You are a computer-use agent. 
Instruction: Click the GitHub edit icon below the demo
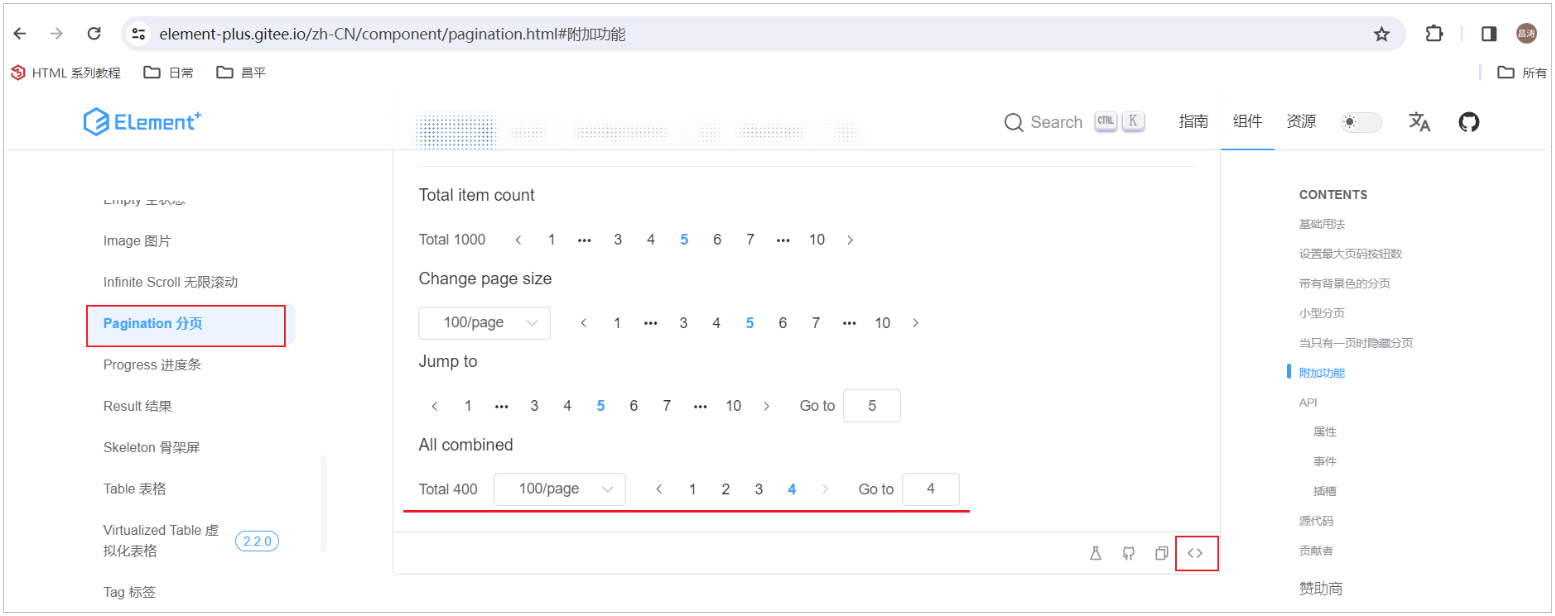[1129, 552]
